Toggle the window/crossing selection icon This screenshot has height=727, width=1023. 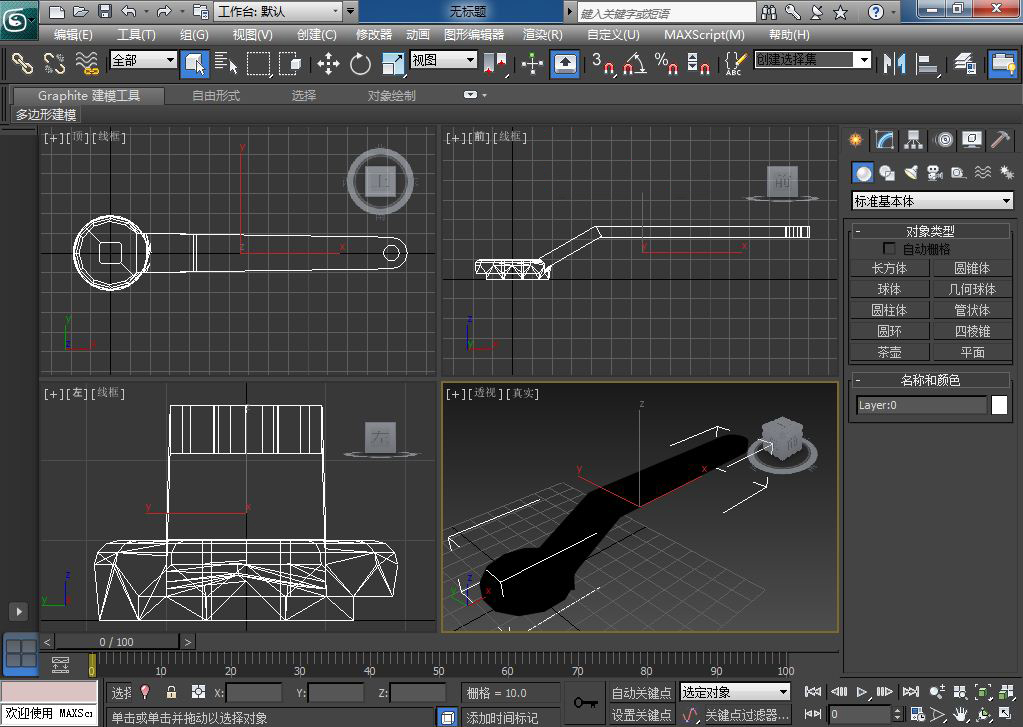pos(290,63)
